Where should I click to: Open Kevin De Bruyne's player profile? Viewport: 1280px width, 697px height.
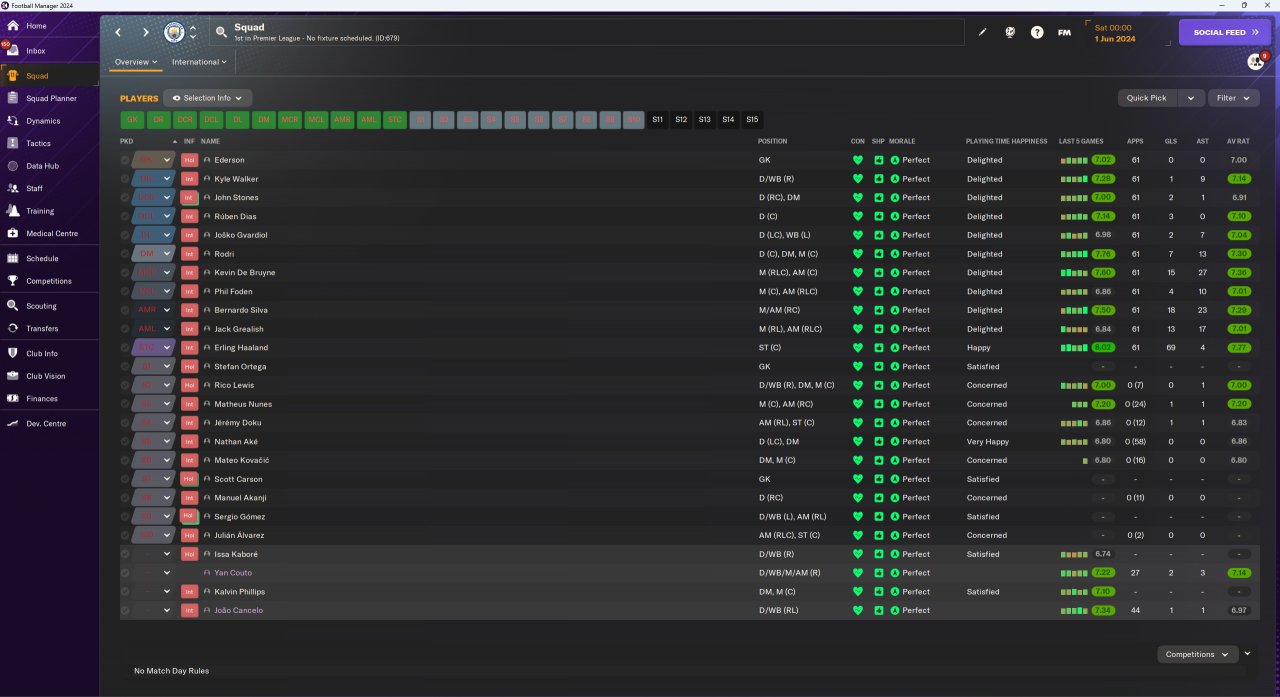pos(244,273)
